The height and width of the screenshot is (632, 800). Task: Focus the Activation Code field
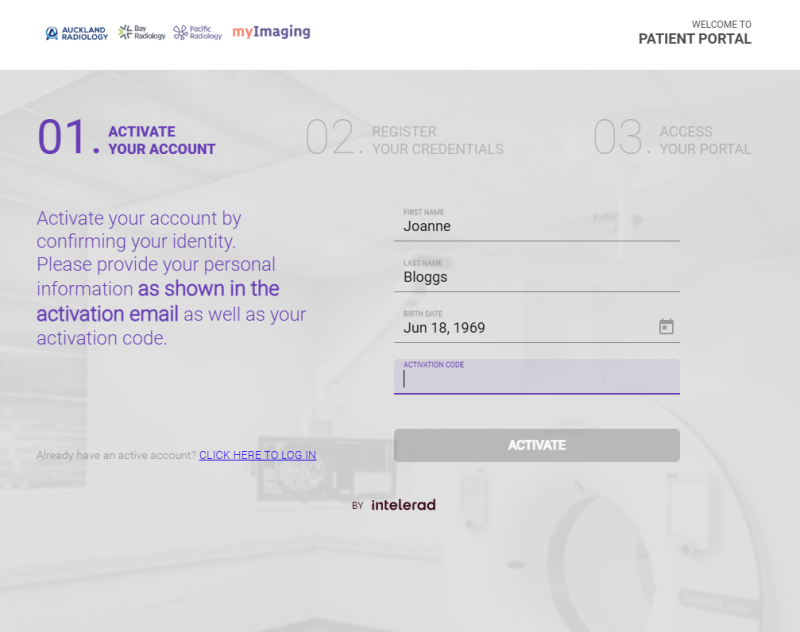click(x=536, y=380)
